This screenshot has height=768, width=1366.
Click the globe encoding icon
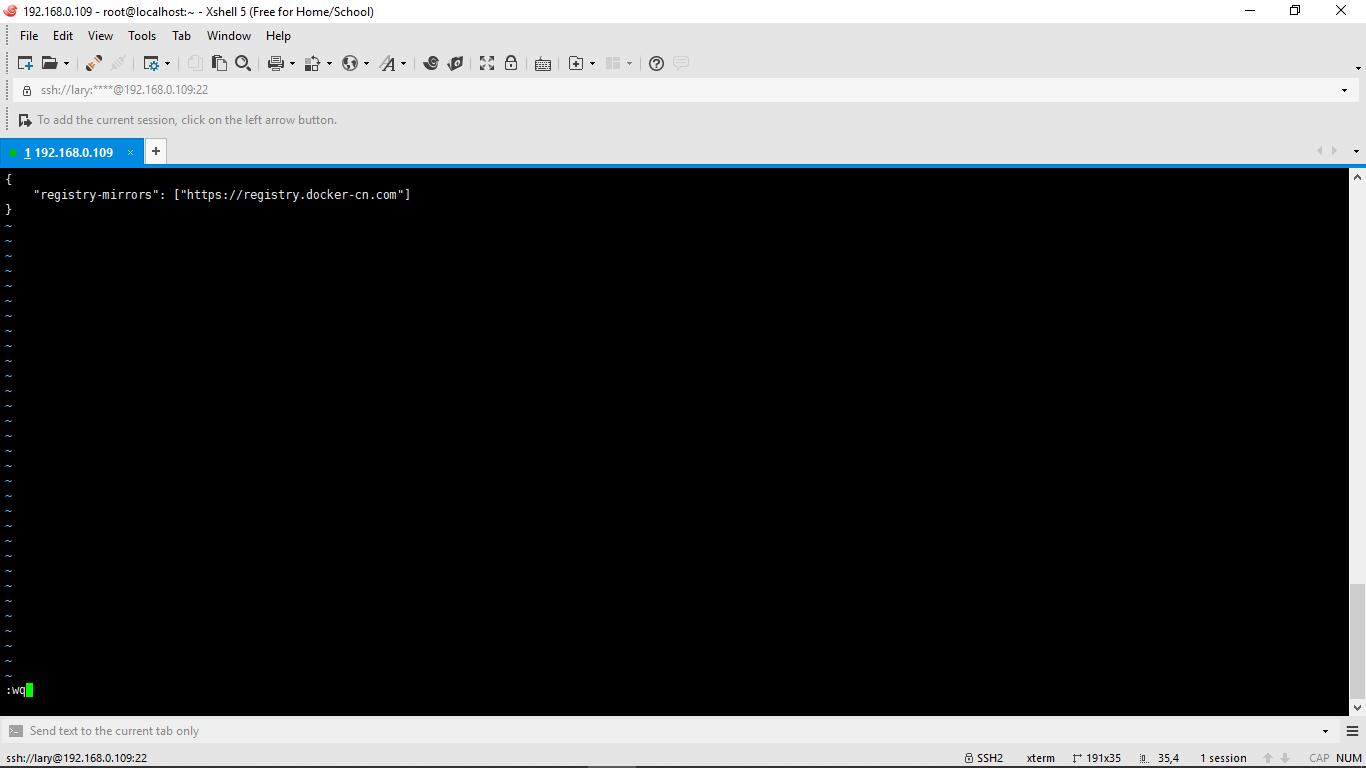350,63
